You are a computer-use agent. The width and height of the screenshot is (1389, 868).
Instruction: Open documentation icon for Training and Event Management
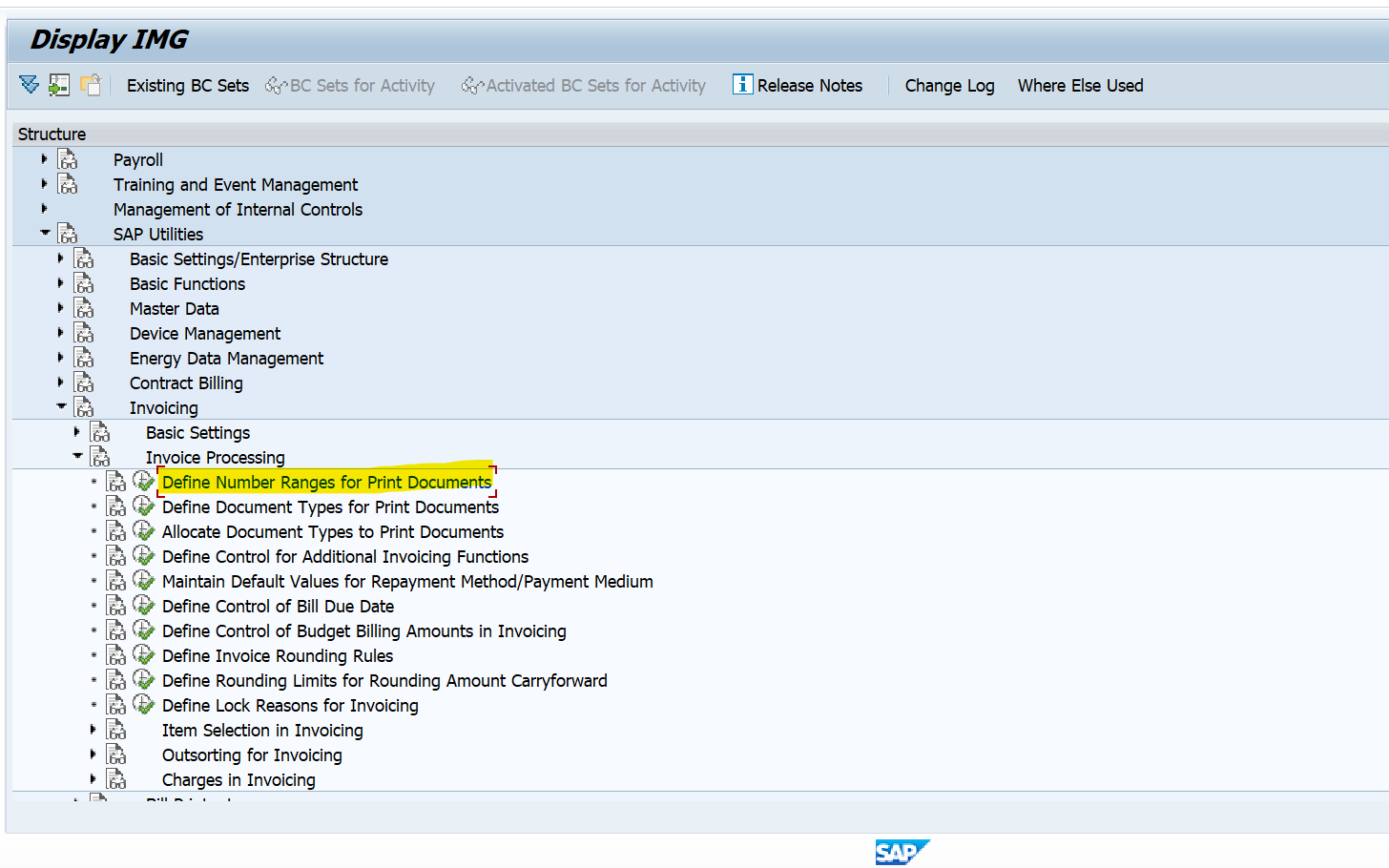(x=68, y=184)
